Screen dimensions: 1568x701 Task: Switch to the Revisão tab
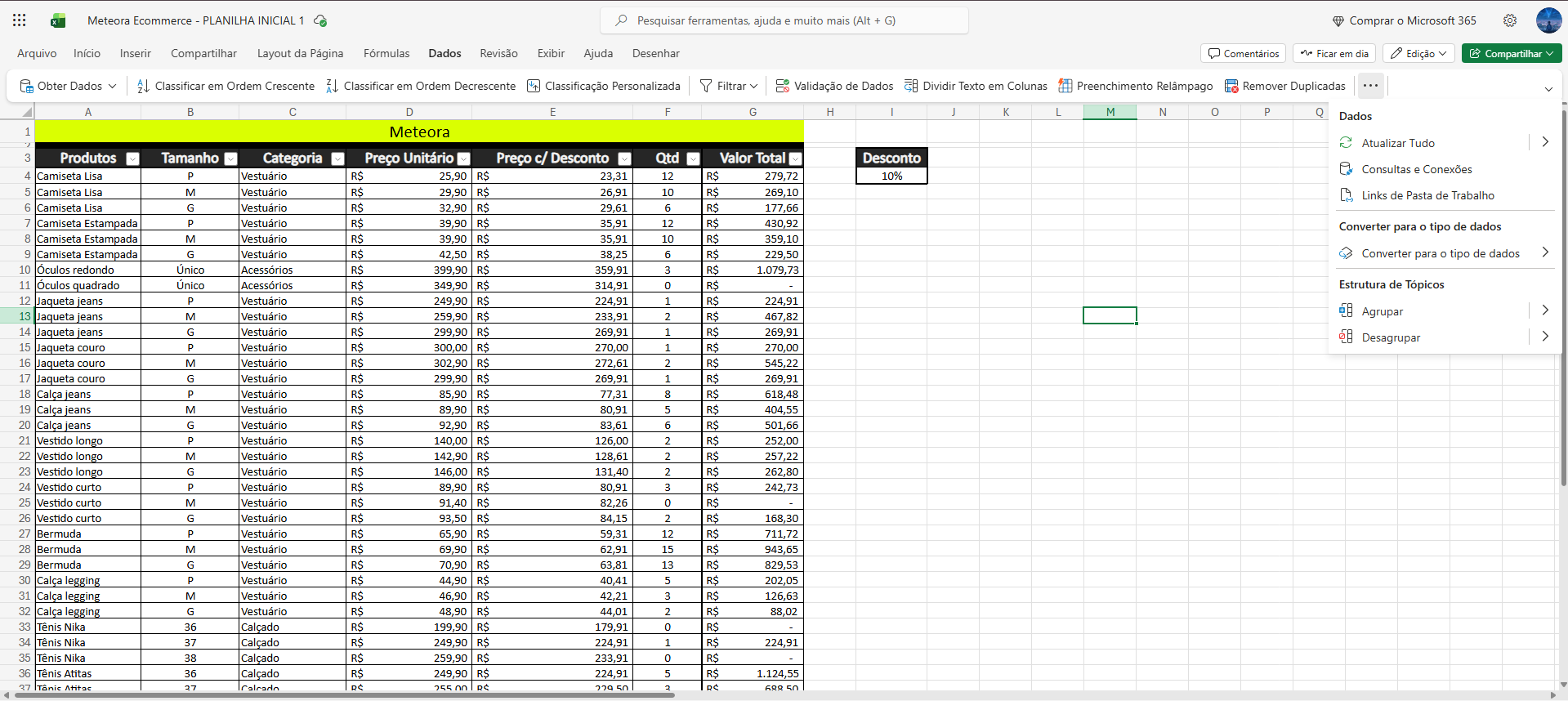tap(498, 53)
